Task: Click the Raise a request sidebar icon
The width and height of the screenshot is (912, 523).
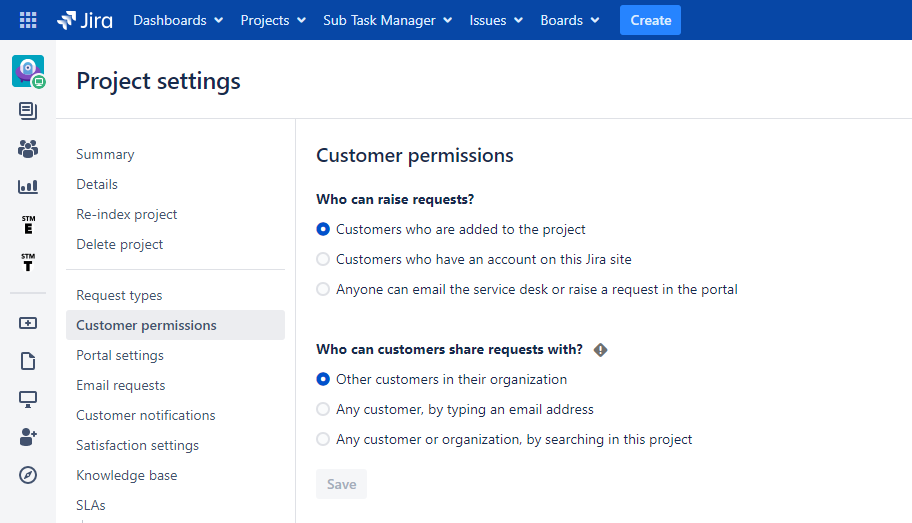Action: 28,323
